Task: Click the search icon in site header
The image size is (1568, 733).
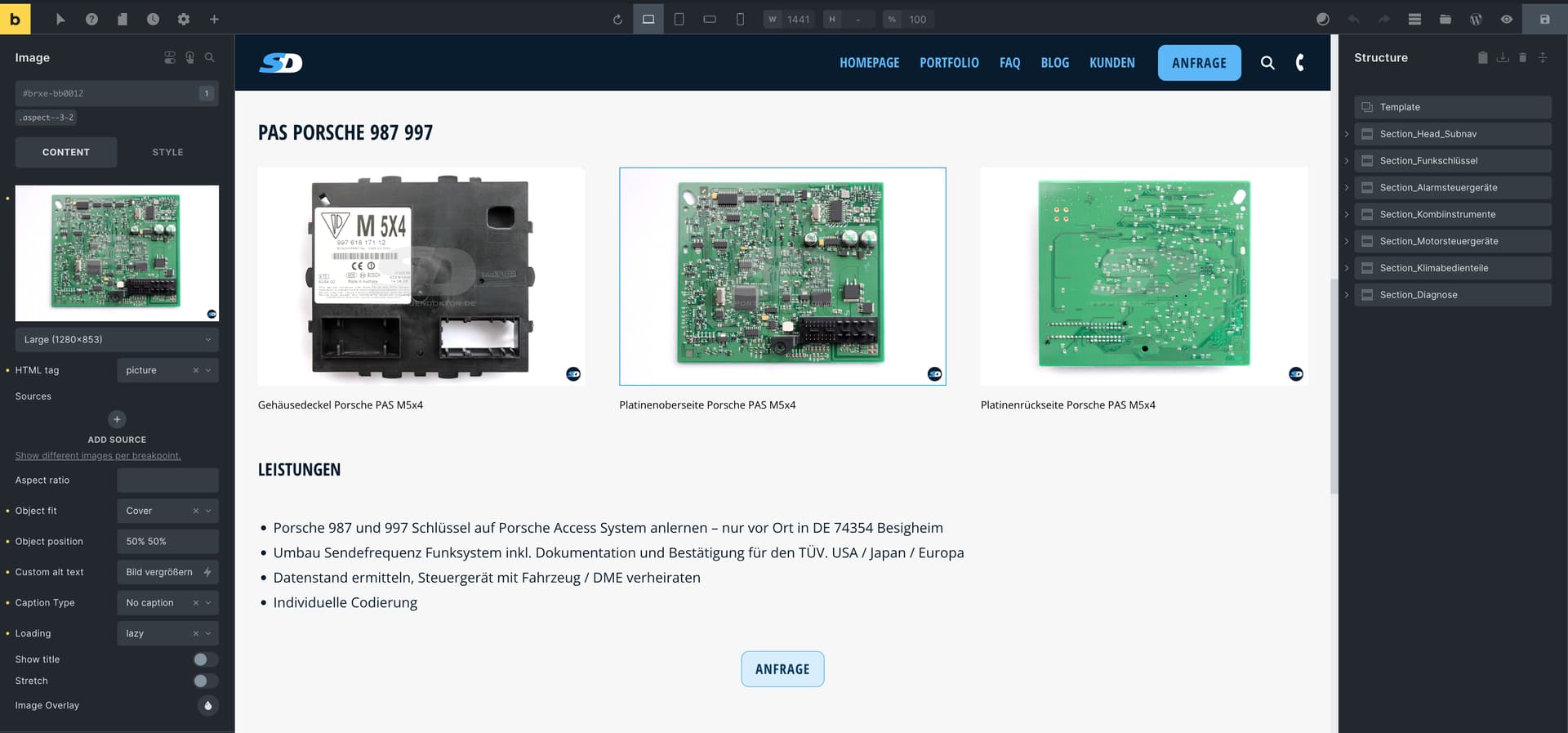Action: [x=1267, y=63]
